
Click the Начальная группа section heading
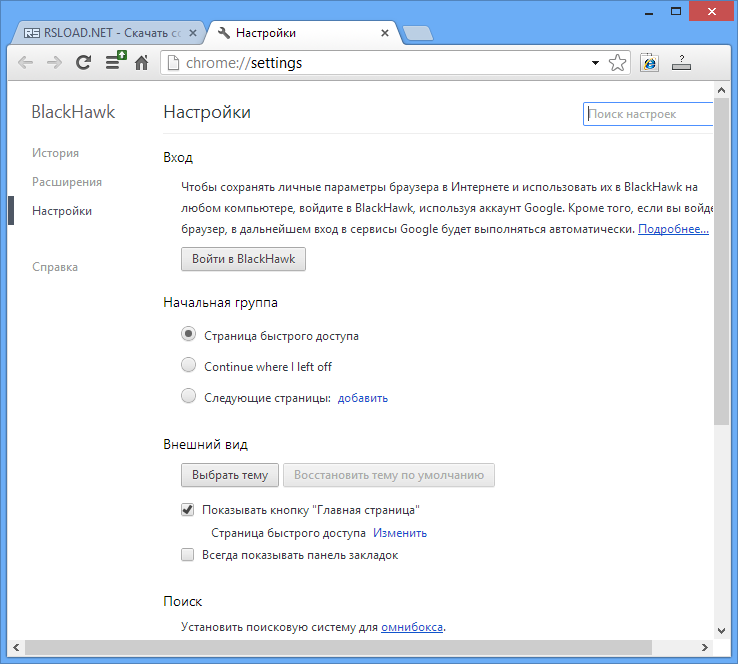coord(220,302)
